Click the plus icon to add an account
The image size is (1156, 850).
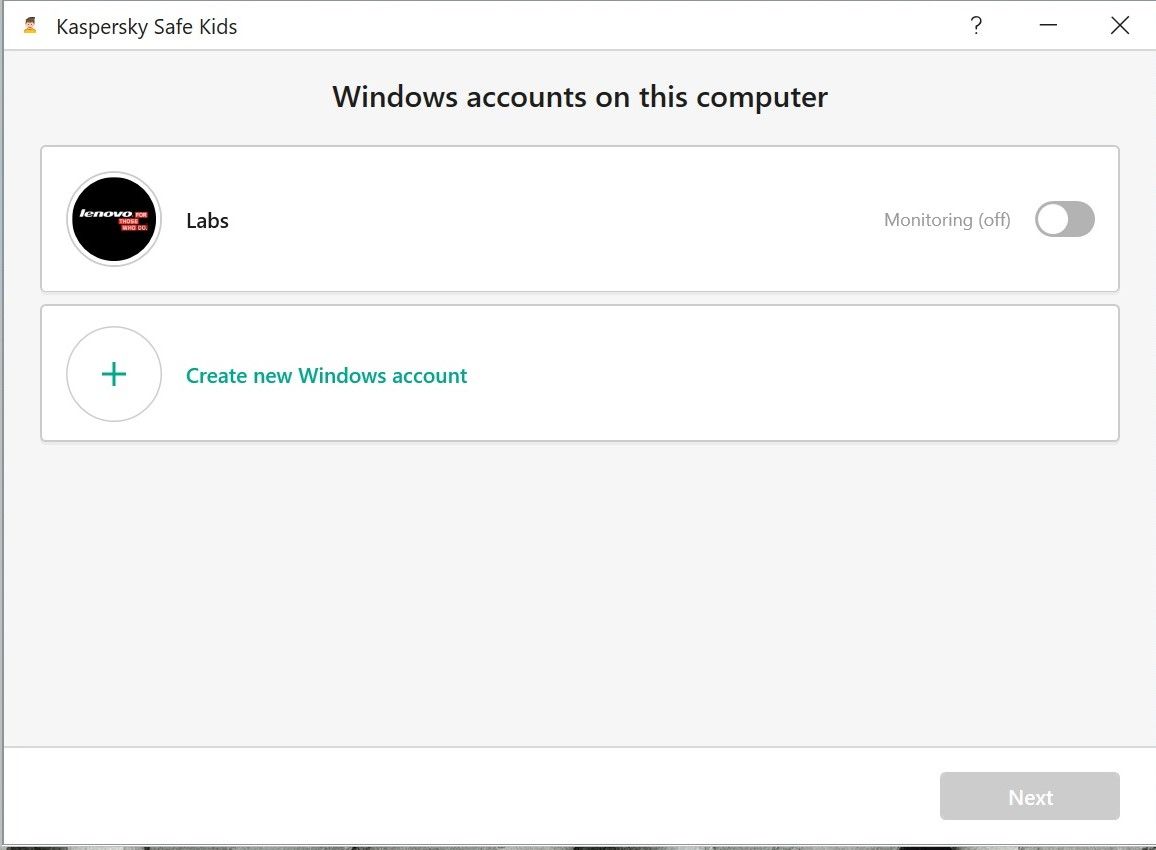click(x=113, y=374)
